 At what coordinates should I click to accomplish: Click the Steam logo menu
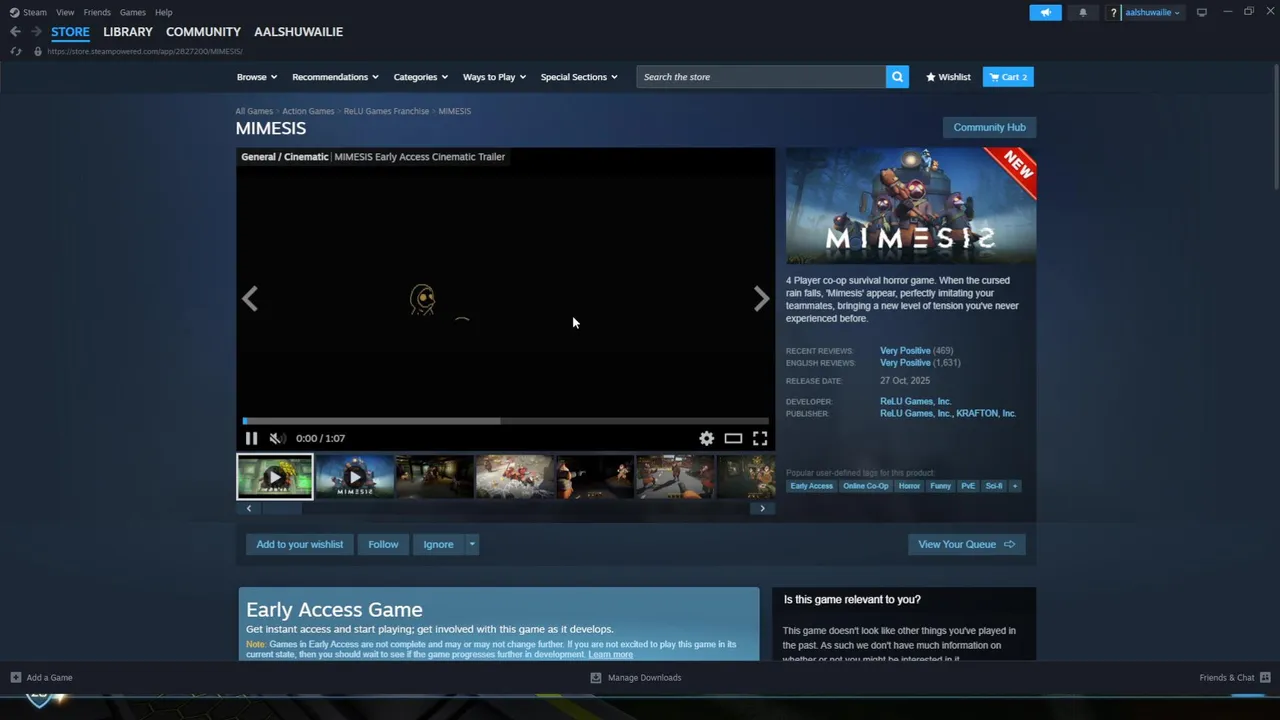28,12
